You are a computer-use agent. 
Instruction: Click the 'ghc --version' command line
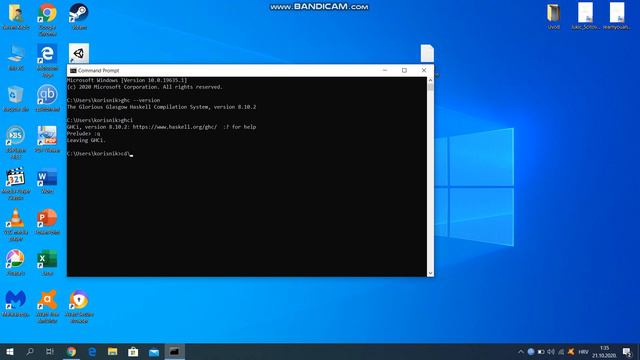(x=113, y=100)
